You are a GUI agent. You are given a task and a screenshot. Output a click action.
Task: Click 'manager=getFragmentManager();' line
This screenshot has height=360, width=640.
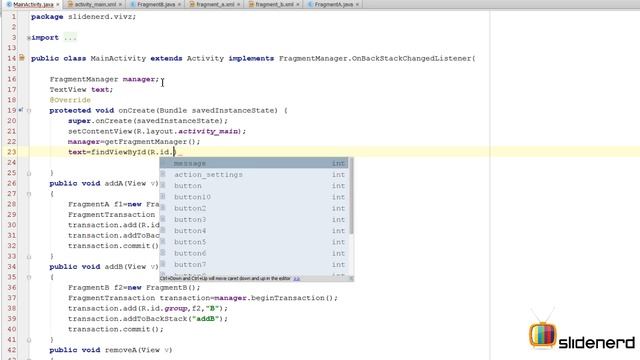134,142
